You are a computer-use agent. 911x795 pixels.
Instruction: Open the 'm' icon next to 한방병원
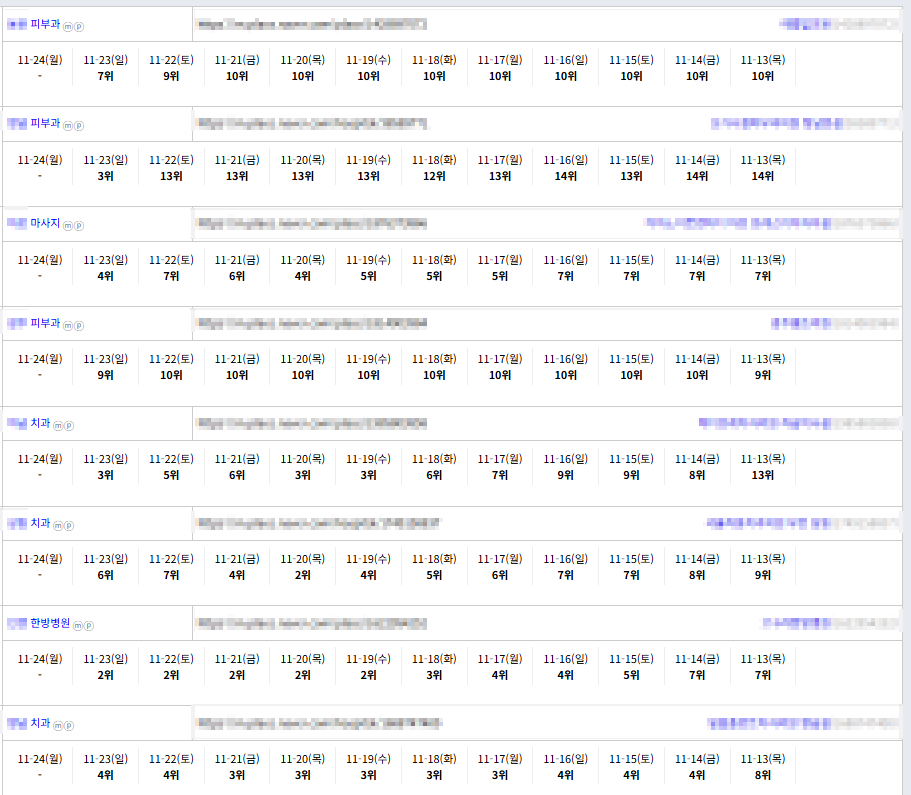(x=79, y=625)
